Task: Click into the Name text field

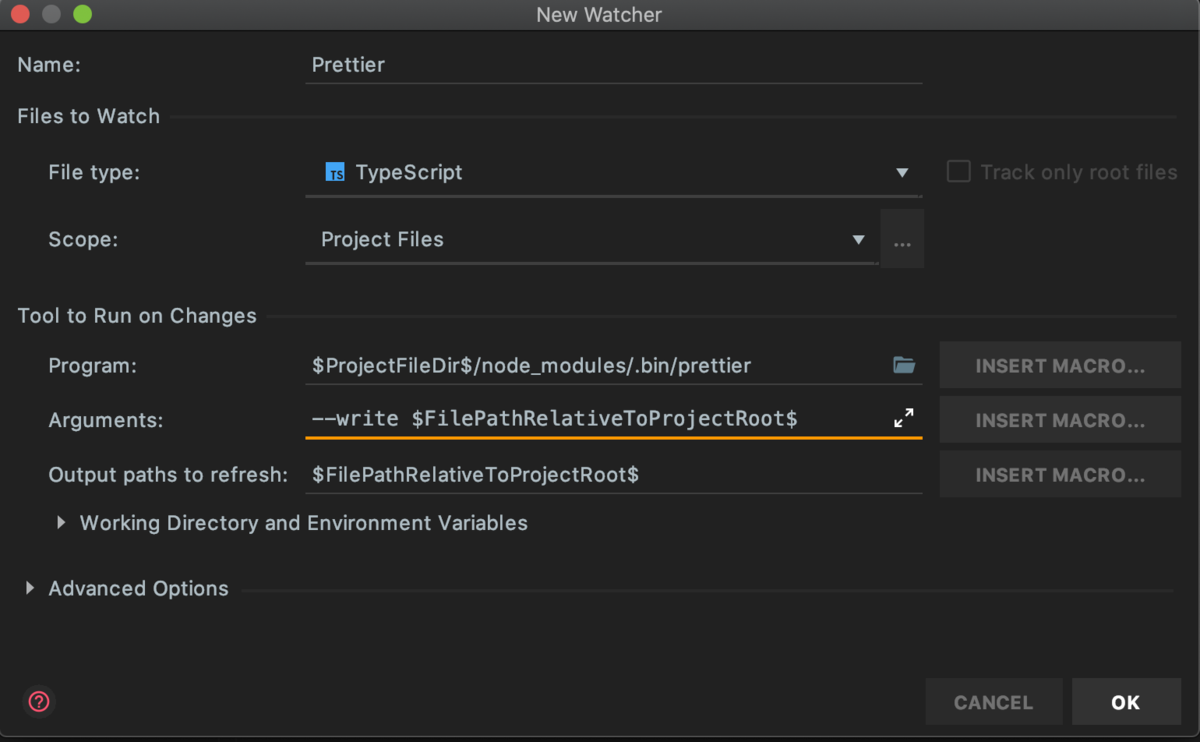Action: pyautogui.click(x=612, y=65)
